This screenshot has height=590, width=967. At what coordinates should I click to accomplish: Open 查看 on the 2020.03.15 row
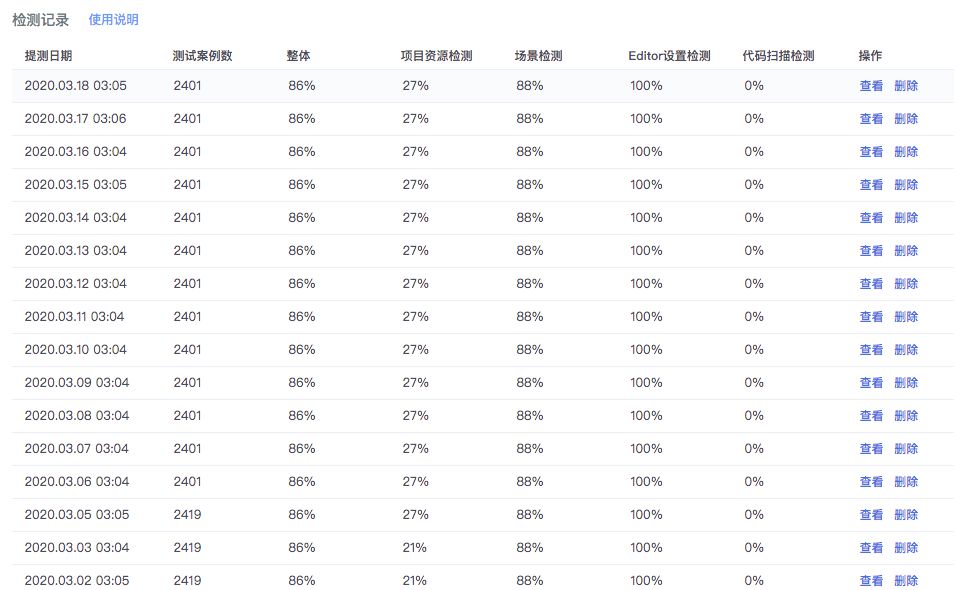[871, 184]
